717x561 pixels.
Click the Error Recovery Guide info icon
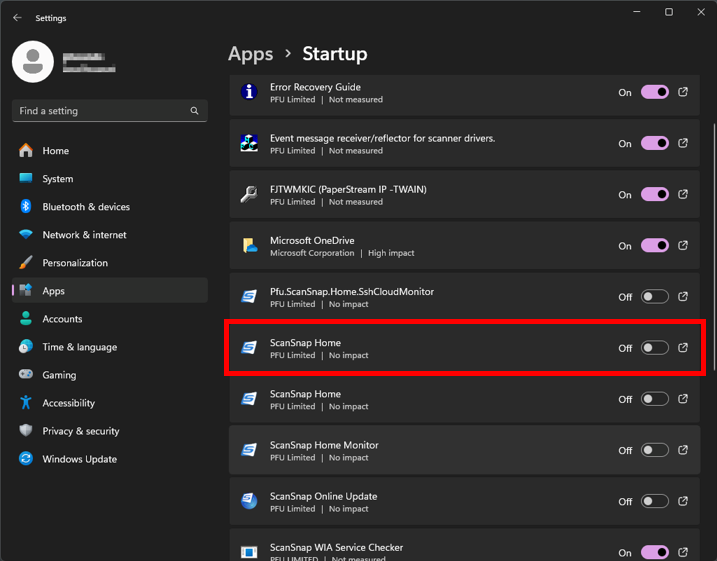click(249, 92)
